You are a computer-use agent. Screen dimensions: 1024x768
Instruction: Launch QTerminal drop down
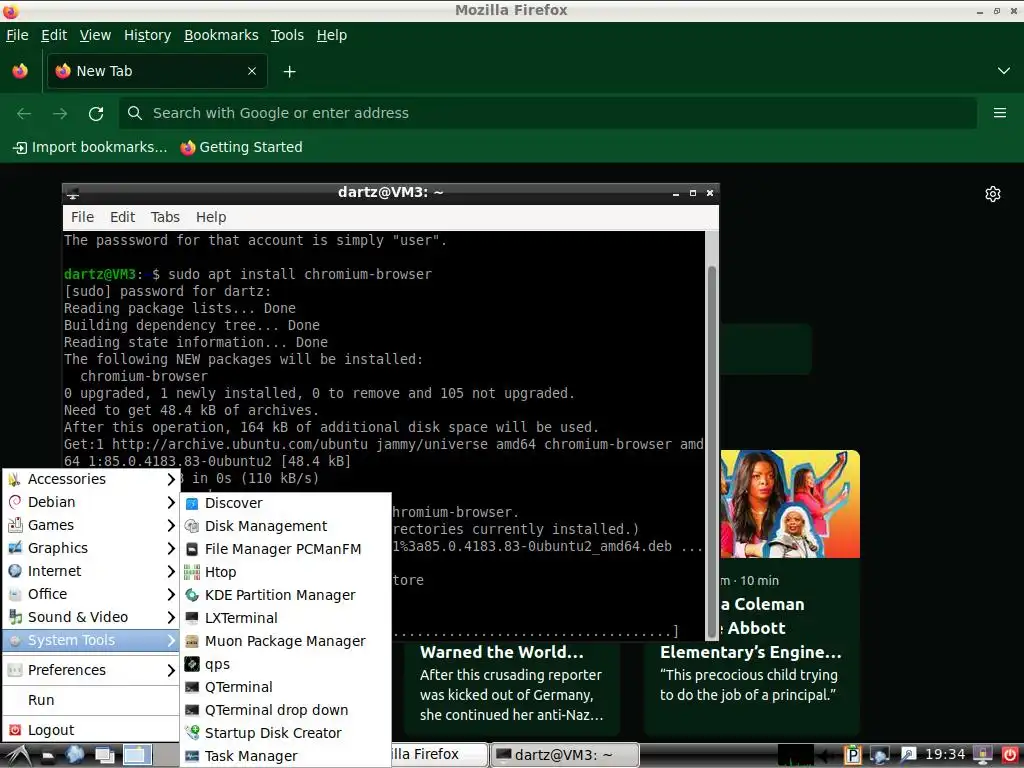click(x=285, y=710)
